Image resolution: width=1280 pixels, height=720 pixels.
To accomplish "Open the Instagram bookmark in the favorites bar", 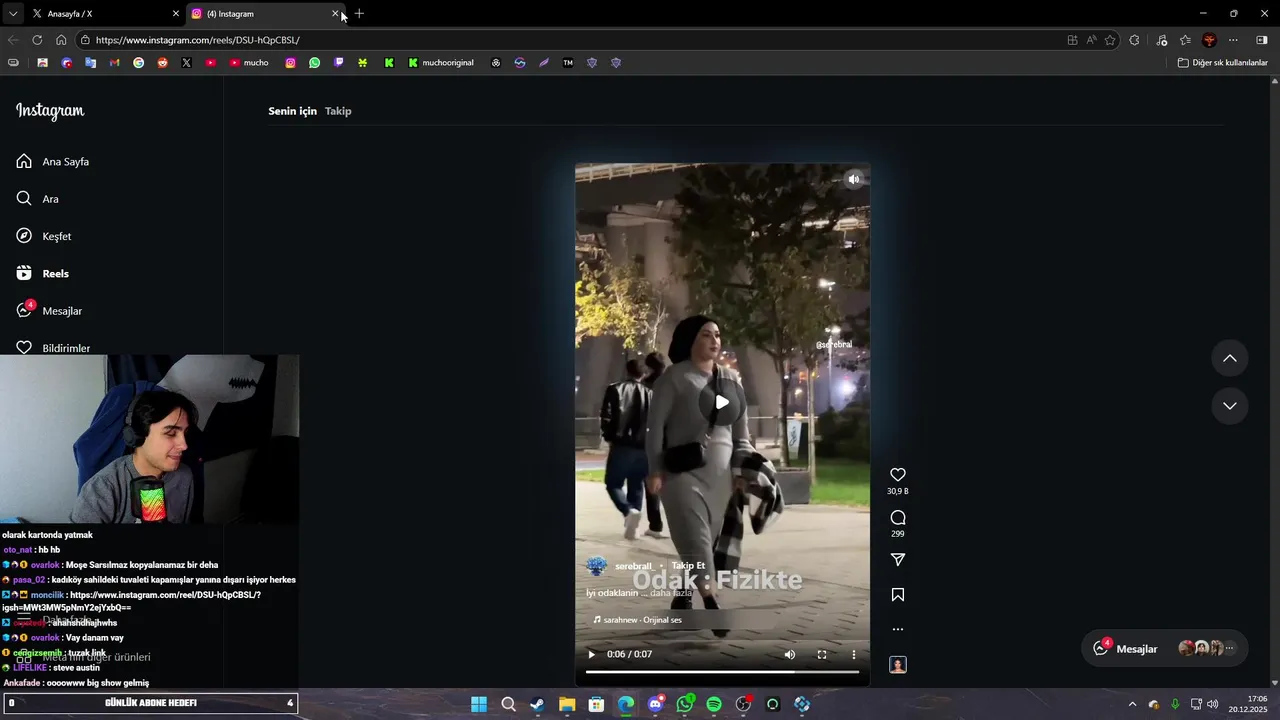I will pos(290,63).
